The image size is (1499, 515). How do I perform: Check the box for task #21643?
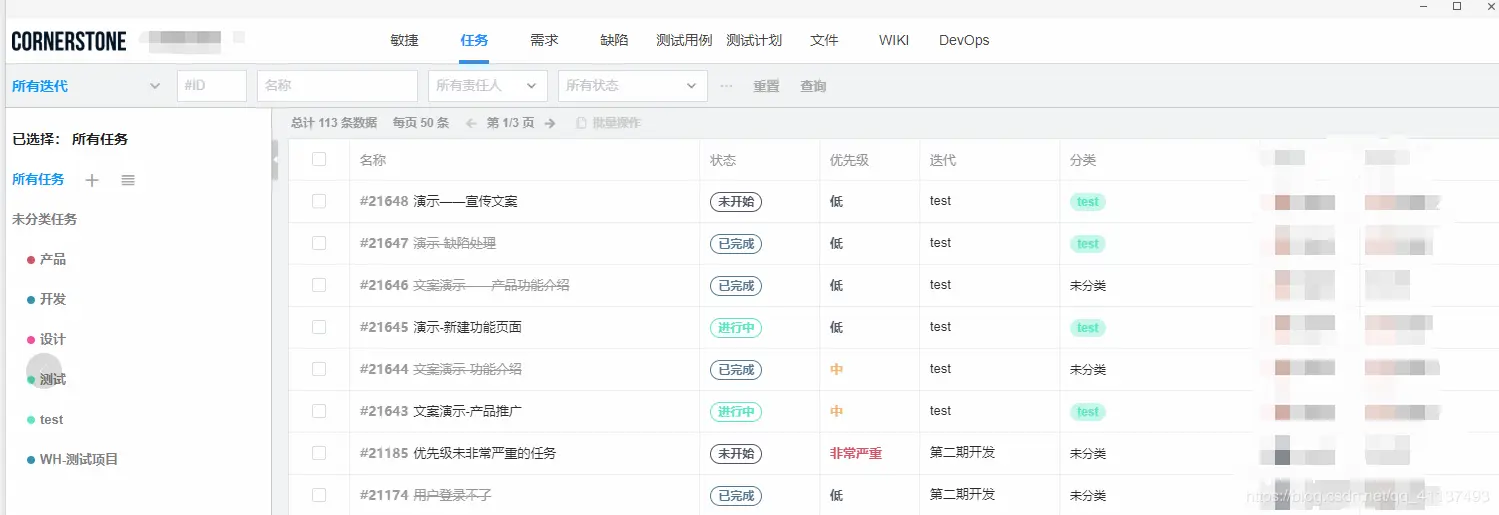point(319,411)
